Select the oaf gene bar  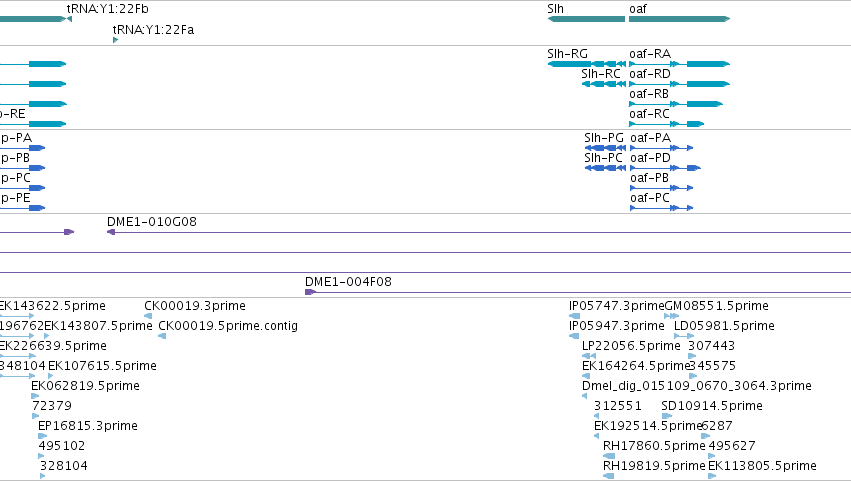[x=679, y=19]
